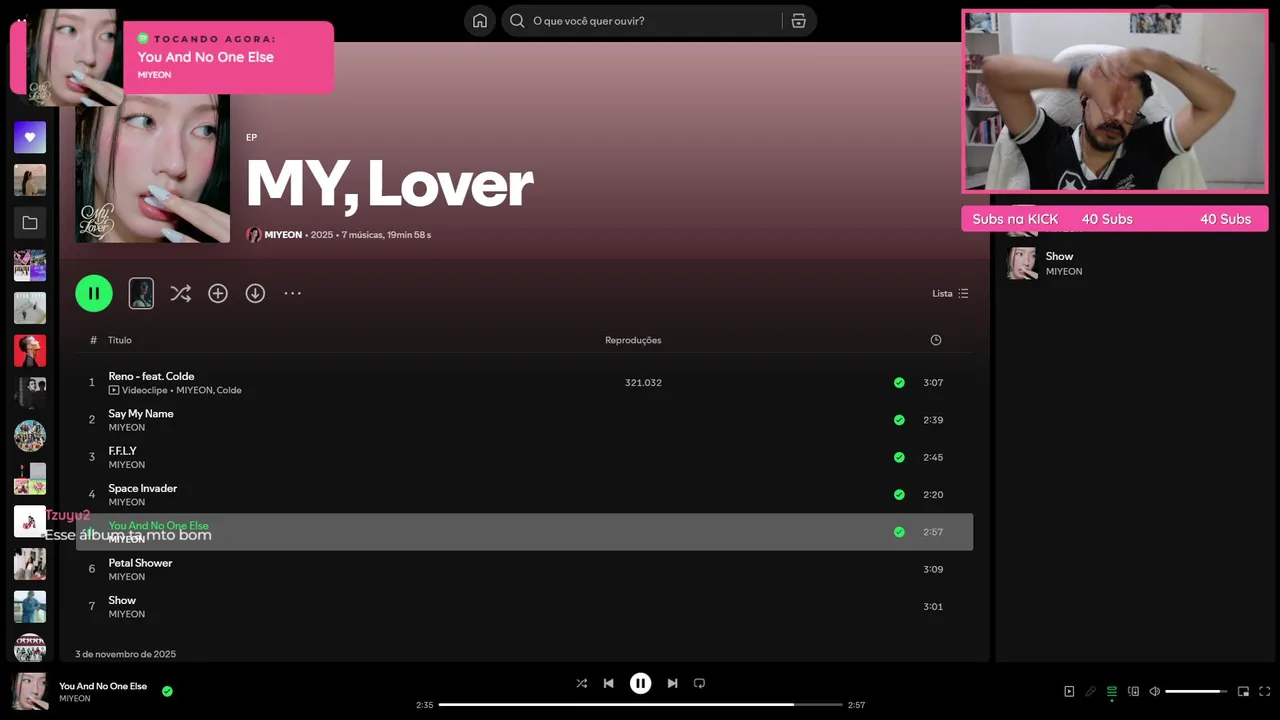Skip to the previous track
The image size is (1280, 720).
[x=608, y=683]
